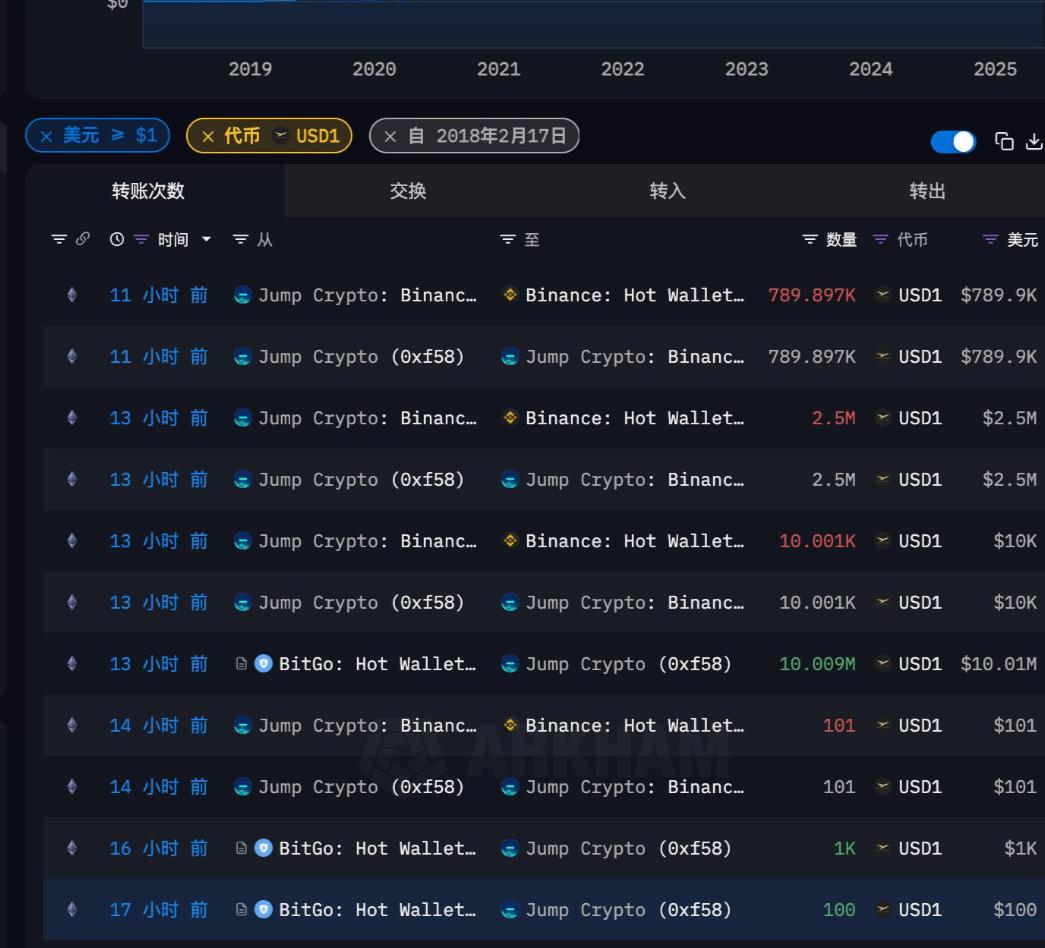Click the 2019 label on chart axis
1045x948 pixels.
point(250,69)
